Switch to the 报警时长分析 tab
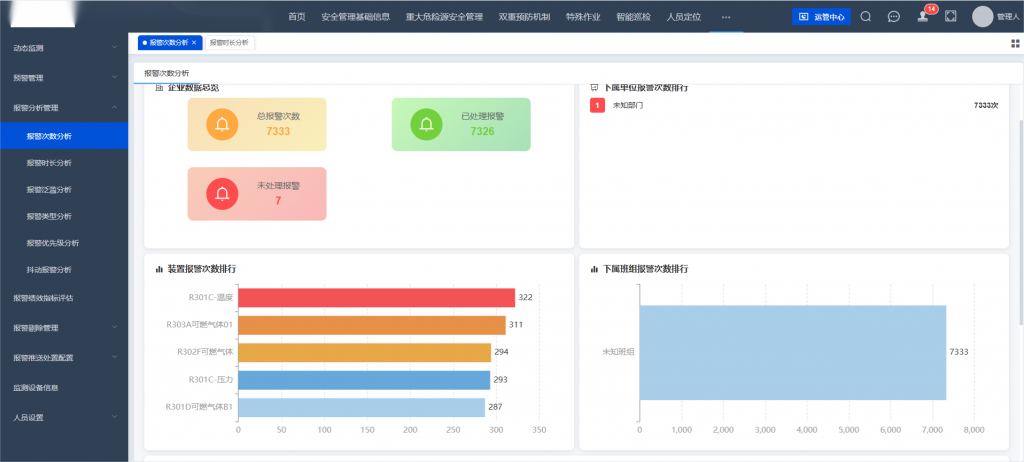 (x=229, y=43)
